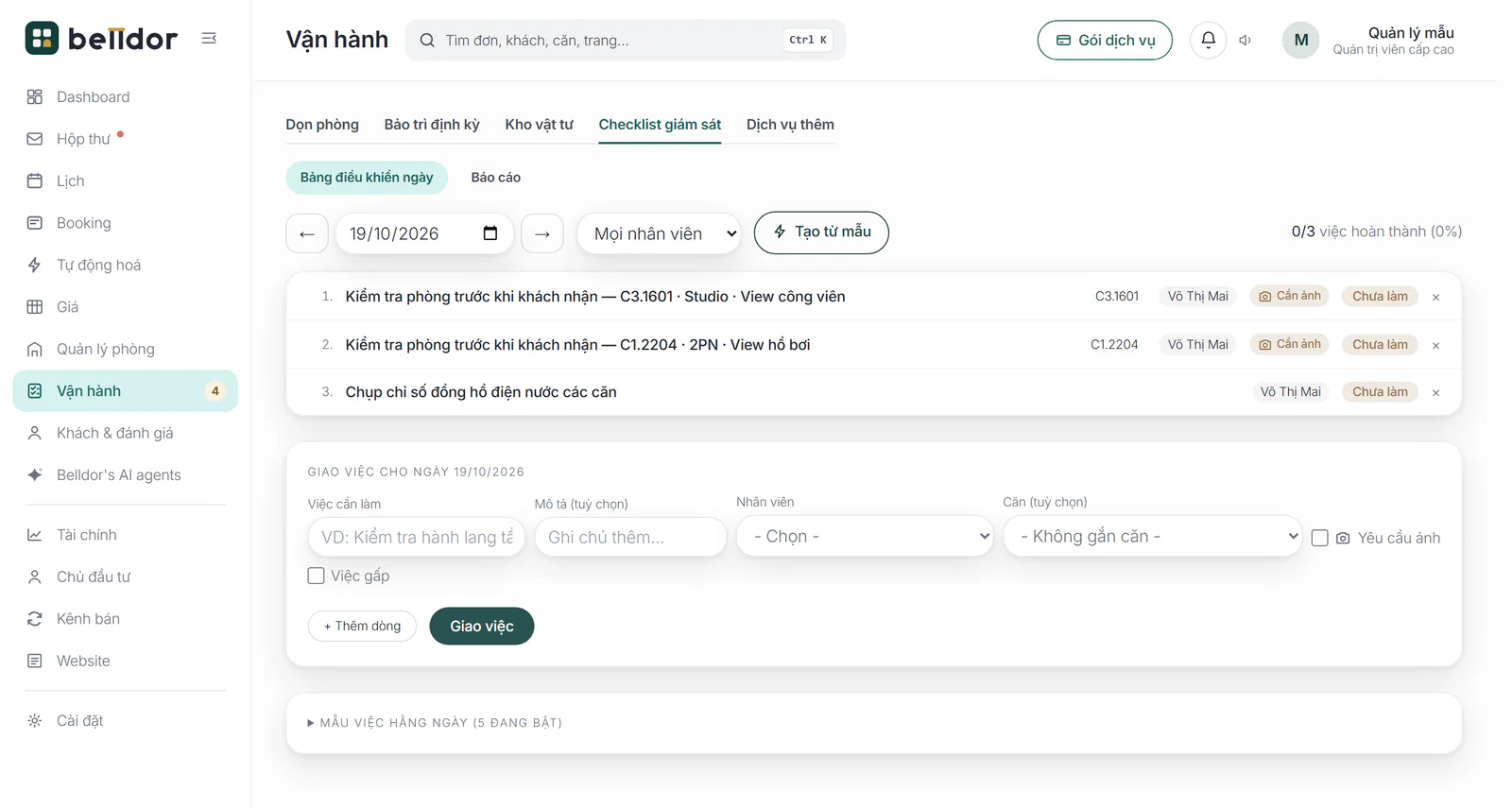The image size is (1512, 809).
Task: Open Belldor's AI agents page
Action: tap(125, 474)
